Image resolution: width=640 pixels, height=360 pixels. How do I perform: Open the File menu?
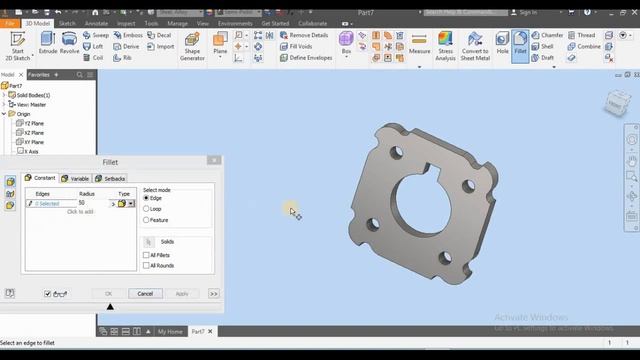10,24
